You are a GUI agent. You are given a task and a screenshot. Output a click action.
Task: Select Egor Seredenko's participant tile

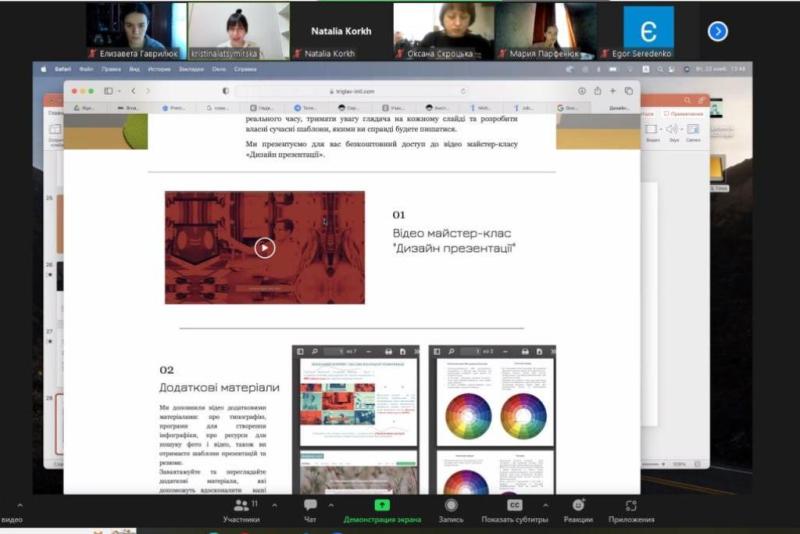click(648, 31)
